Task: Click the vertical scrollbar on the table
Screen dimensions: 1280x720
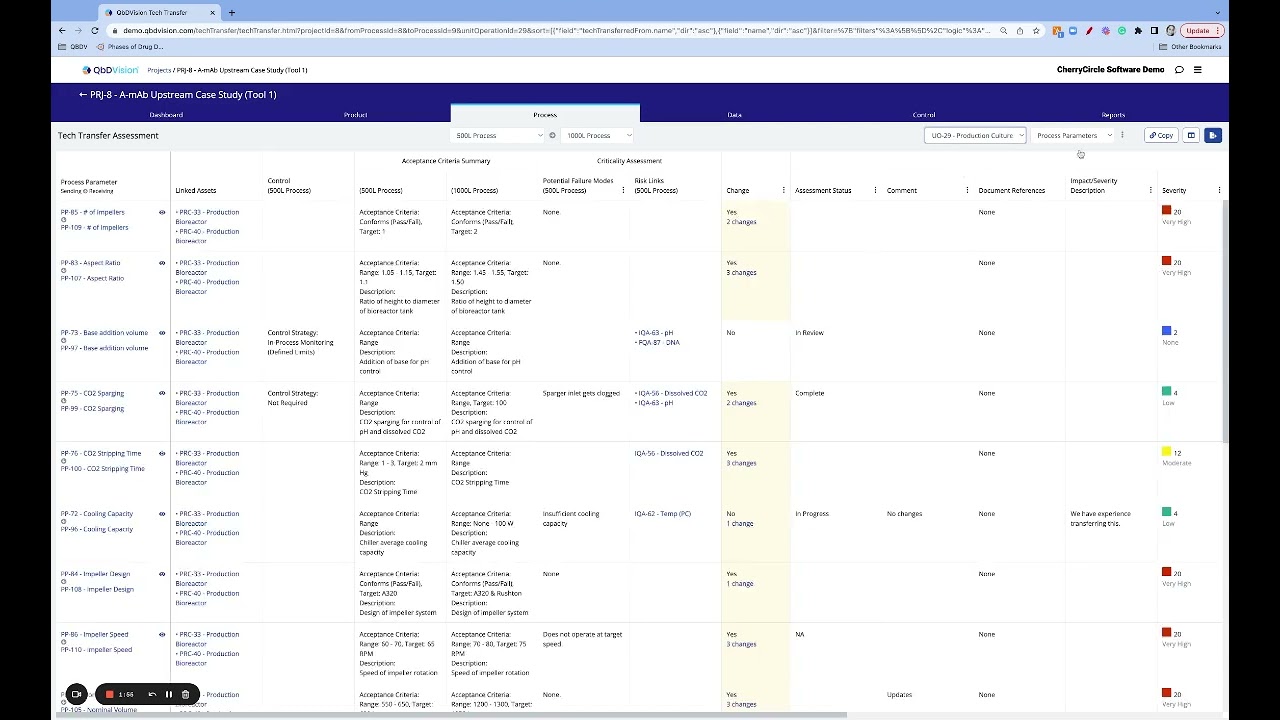Action: [x=1225, y=320]
